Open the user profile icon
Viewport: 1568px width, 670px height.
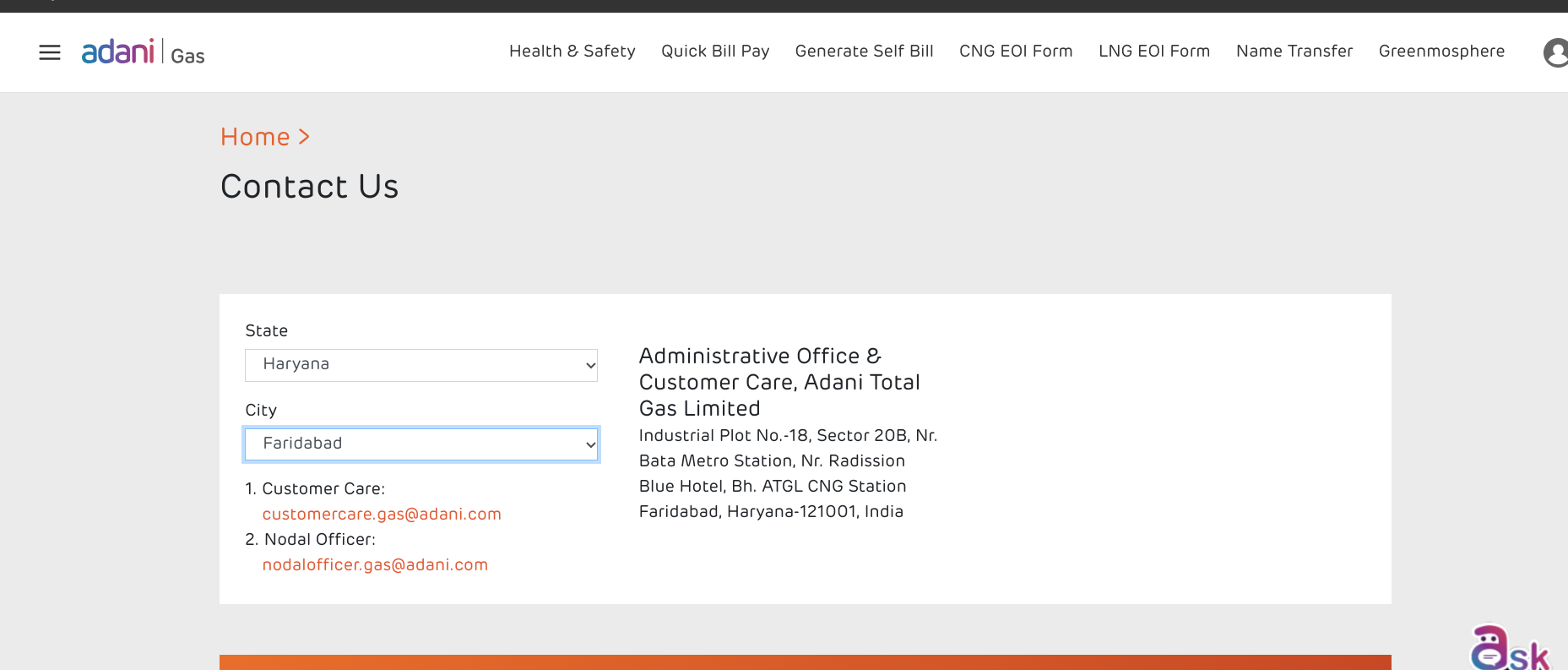[1556, 52]
